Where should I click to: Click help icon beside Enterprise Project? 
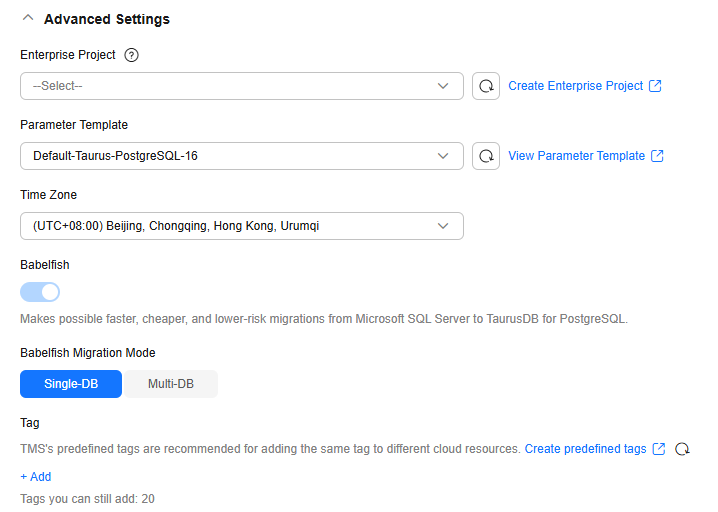click(x=131, y=55)
